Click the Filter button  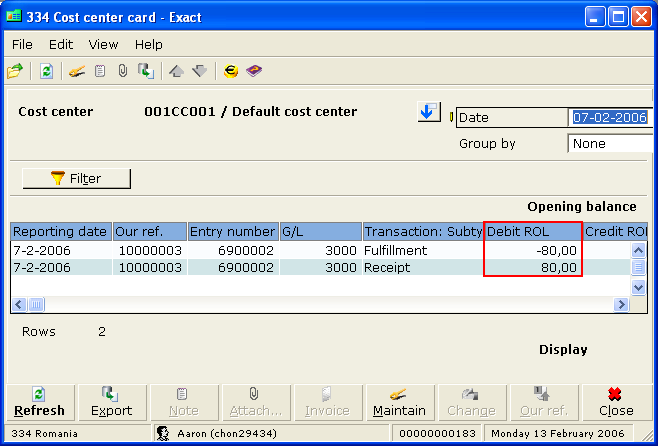click(x=76, y=179)
